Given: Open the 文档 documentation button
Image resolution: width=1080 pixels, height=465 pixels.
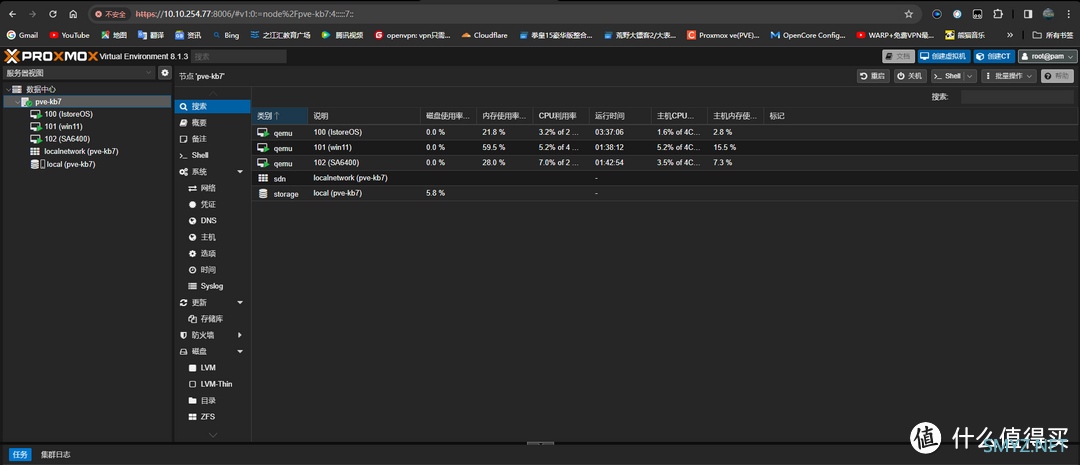Looking at the screenshot, I should click(898, 56).
